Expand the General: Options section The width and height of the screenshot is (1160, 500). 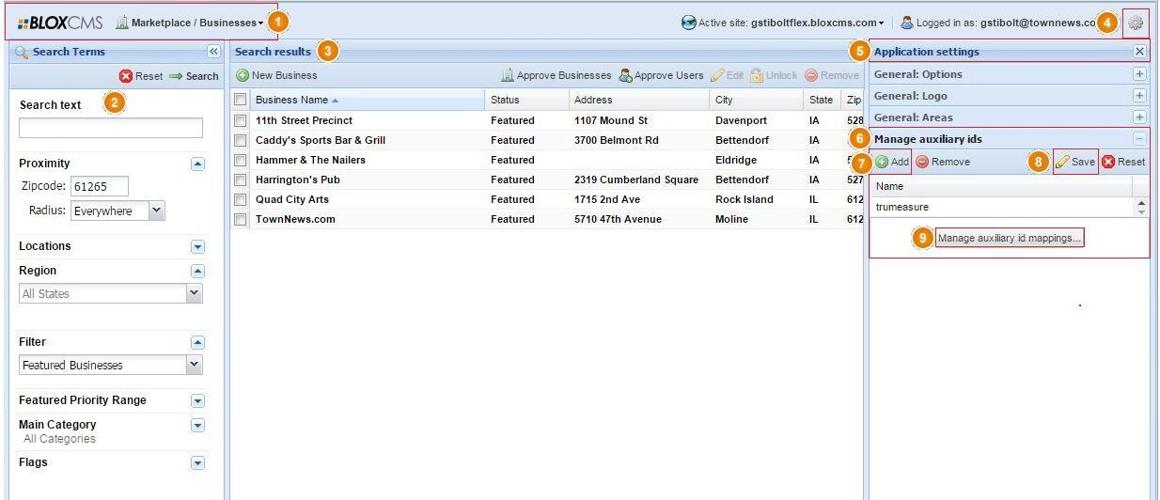(1139, 76)
